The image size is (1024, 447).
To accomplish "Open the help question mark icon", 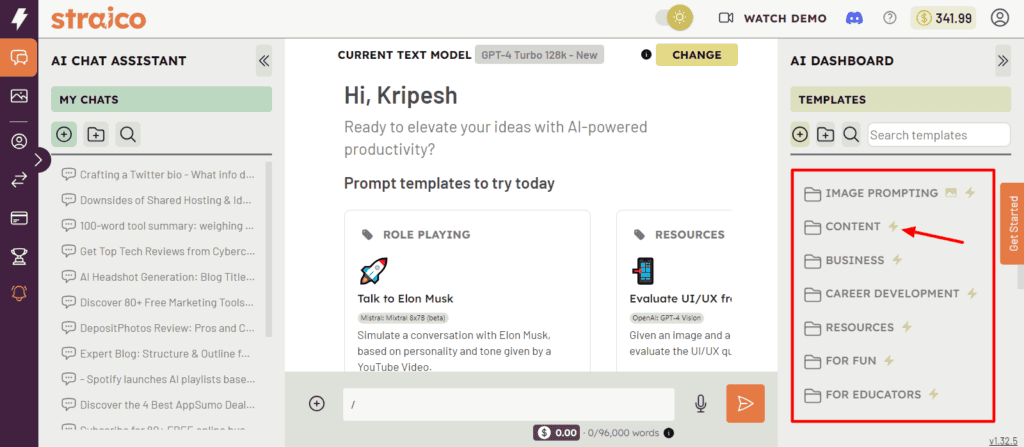I will [x=890, y=18].
